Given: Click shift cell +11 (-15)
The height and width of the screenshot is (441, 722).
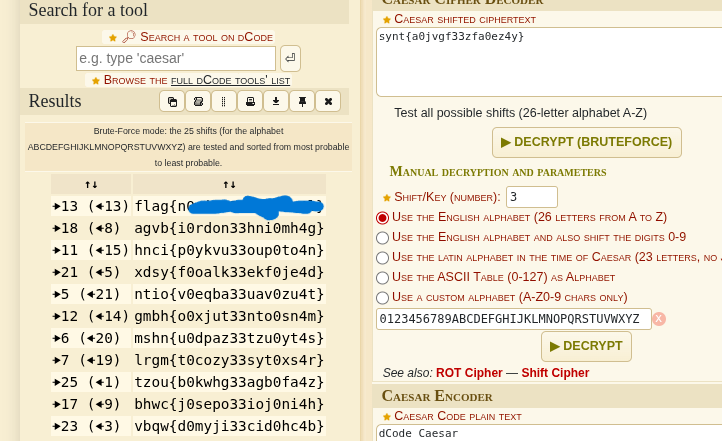Looking at the screenshot, I should coord(91,250).
